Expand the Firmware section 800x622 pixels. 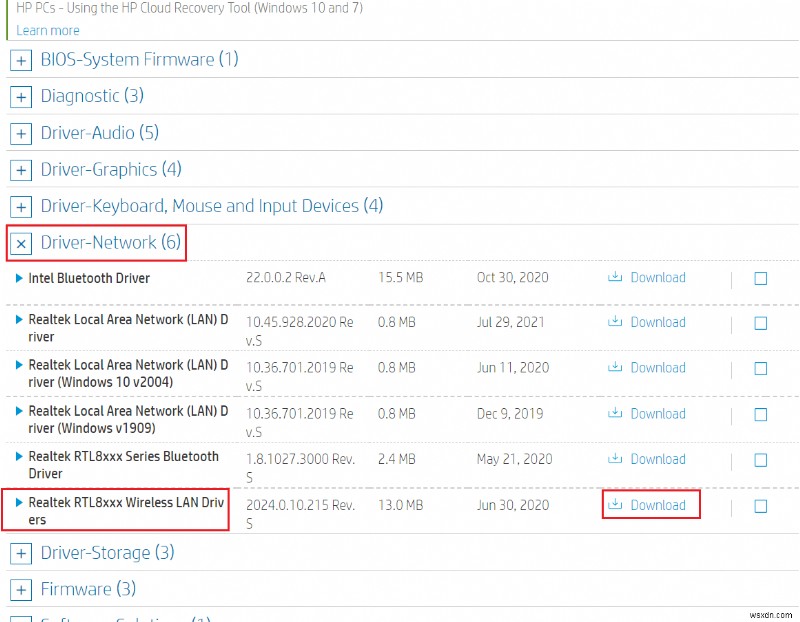tap(21, 589)
